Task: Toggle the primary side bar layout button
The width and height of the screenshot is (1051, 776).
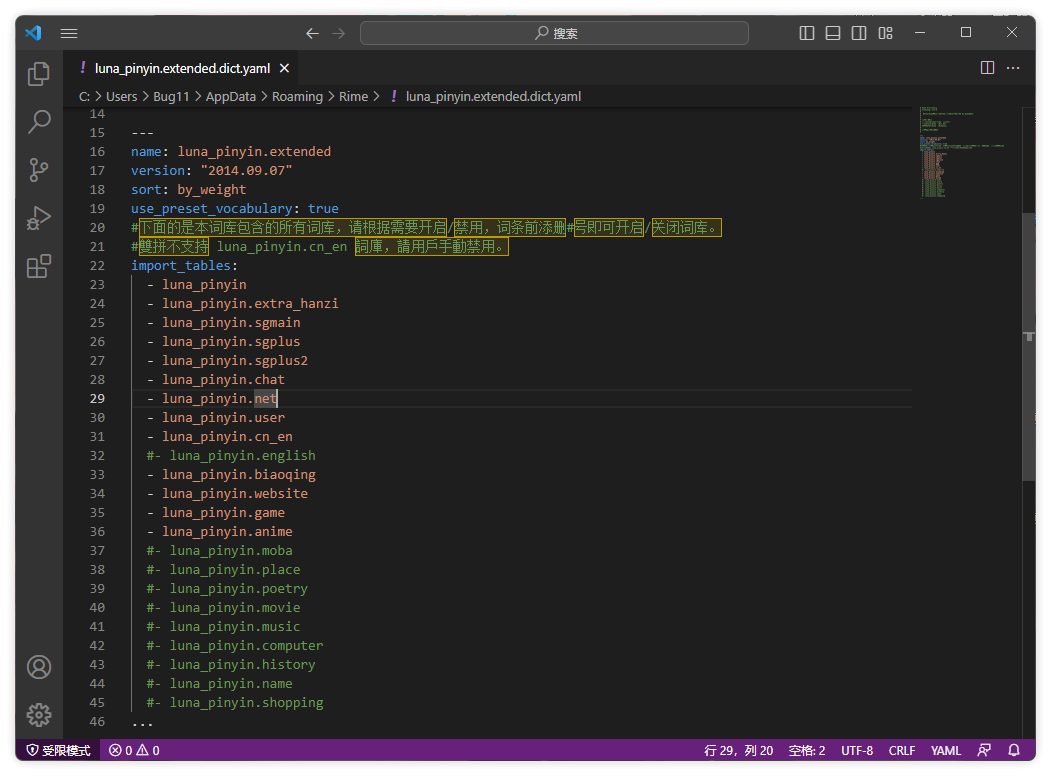Action: [807, 33]
